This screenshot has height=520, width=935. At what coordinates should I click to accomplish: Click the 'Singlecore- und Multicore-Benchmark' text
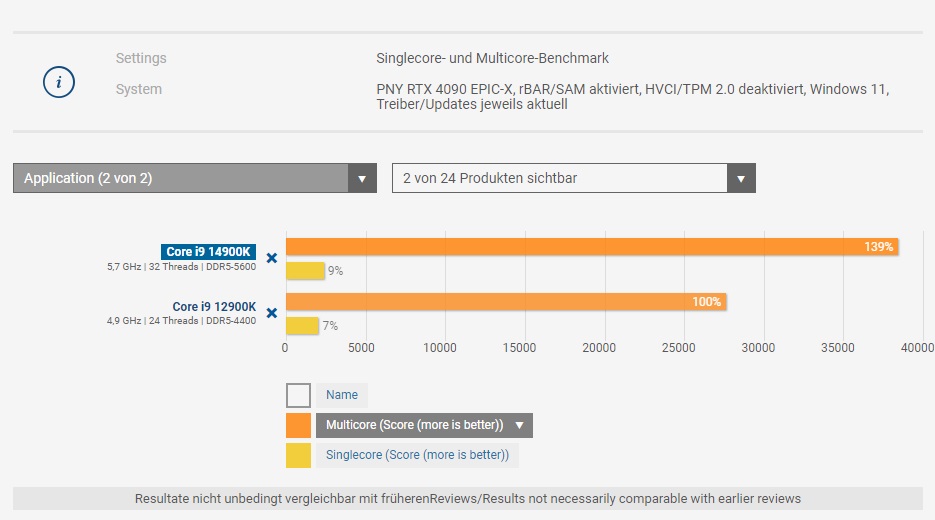pos(493,58)
